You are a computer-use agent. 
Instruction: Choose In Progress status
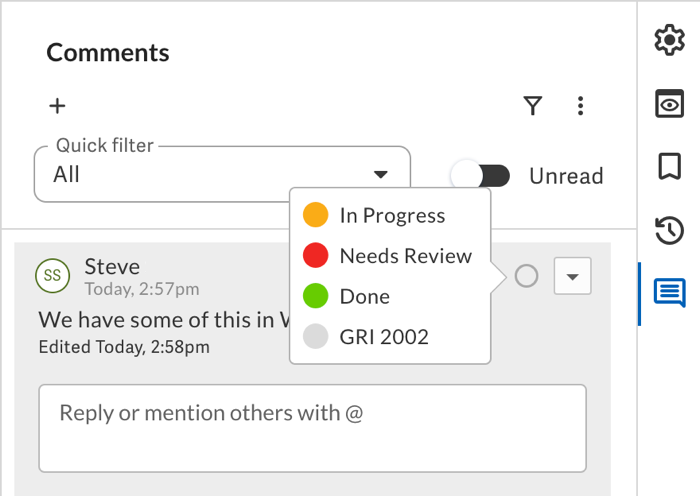tap(390, 215)
